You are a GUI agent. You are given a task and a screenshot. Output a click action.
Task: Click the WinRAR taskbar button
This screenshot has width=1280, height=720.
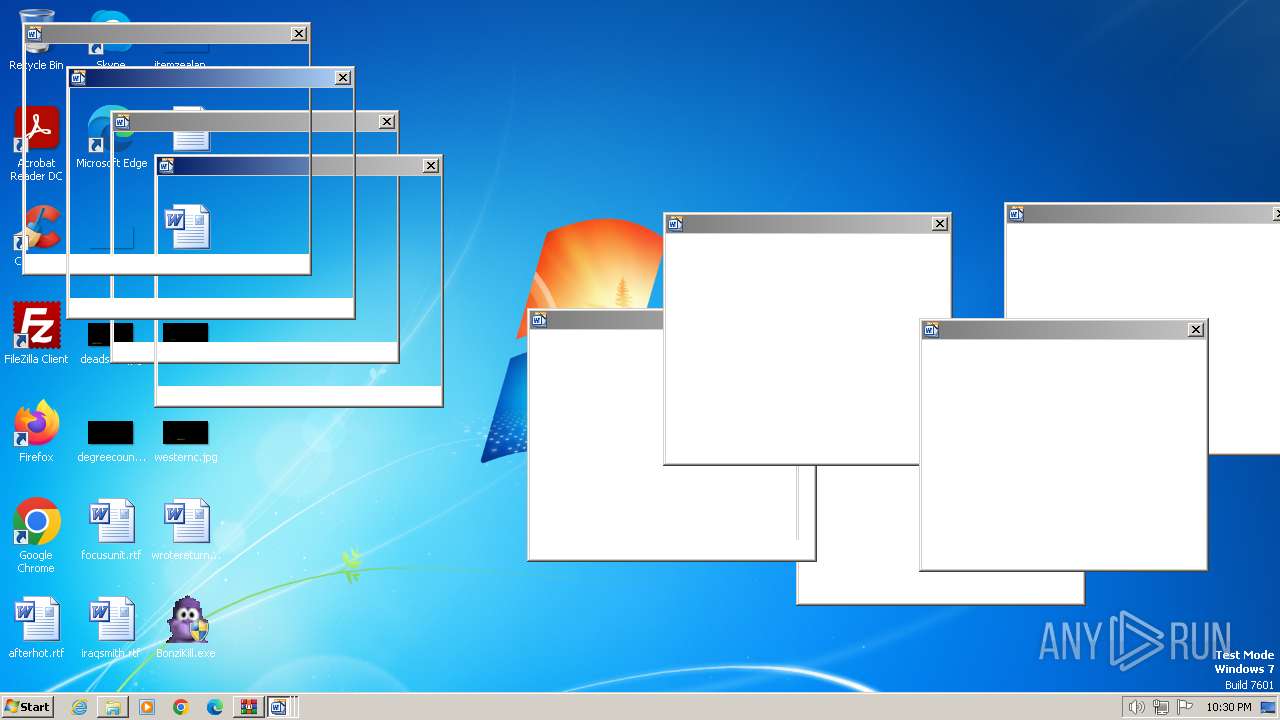point(247,707)
